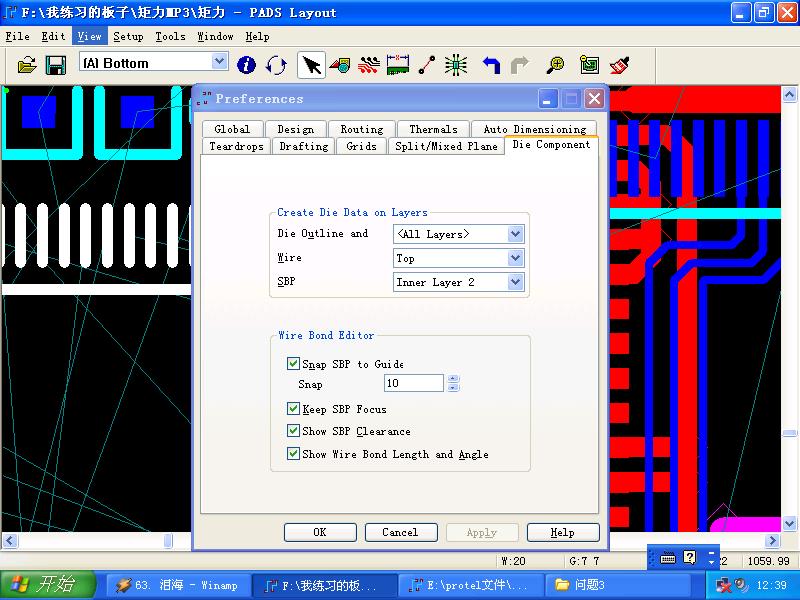Click the Undo arrow icon
This screenshot has height=600, width=800.
pyautogui.click(x=491, y=65)
